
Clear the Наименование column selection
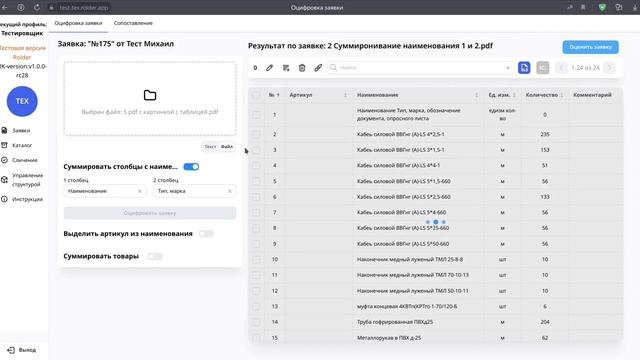pos(140,191)
